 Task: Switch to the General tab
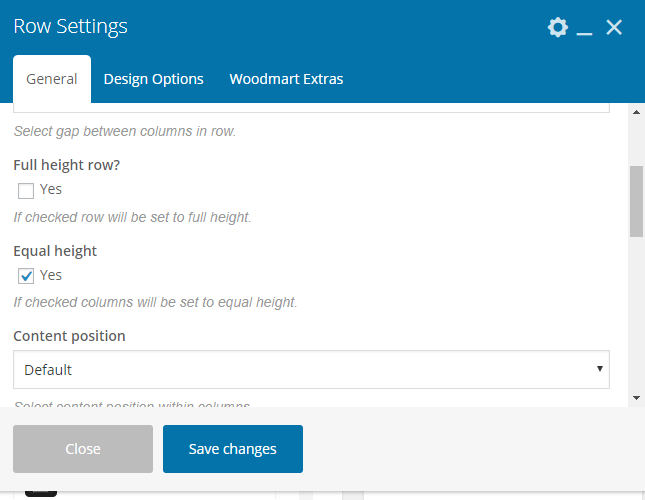click(x=52, y=79)
